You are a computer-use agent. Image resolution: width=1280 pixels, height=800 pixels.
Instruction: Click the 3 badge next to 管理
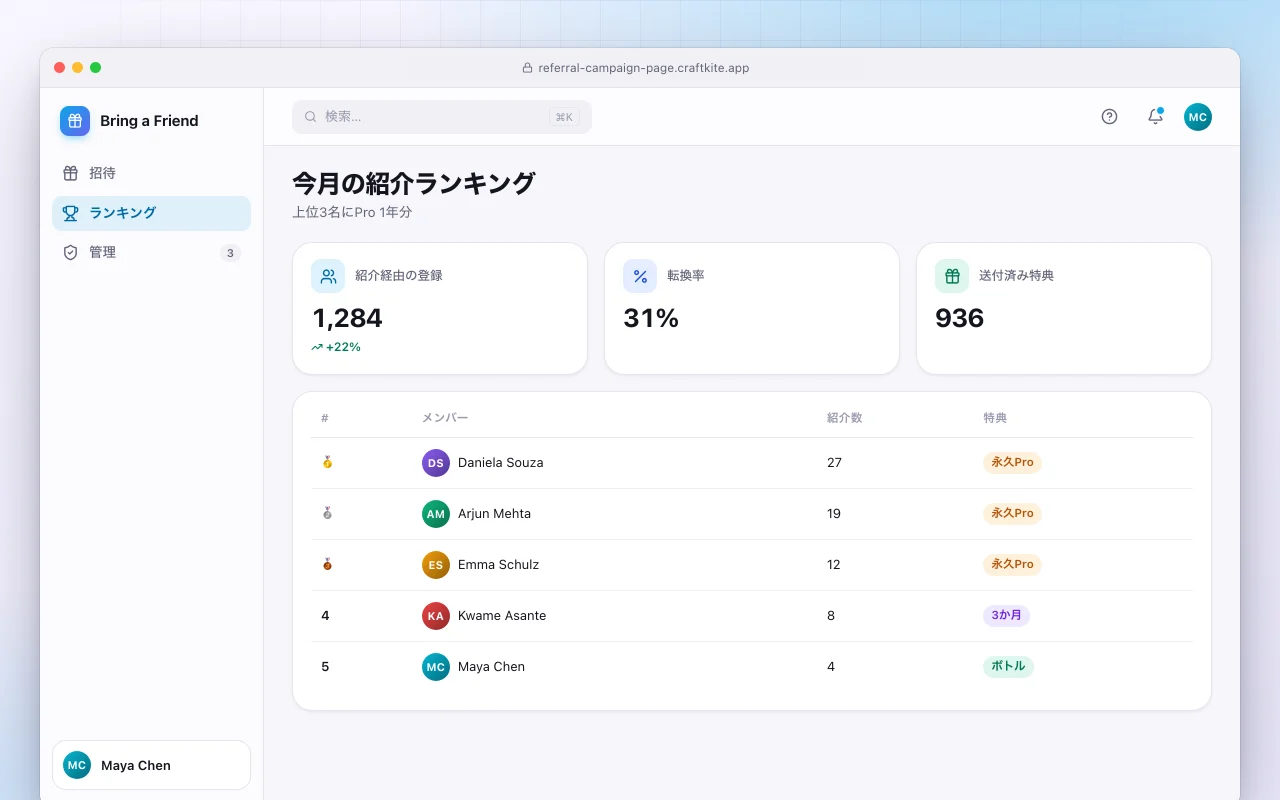point(230,253)
